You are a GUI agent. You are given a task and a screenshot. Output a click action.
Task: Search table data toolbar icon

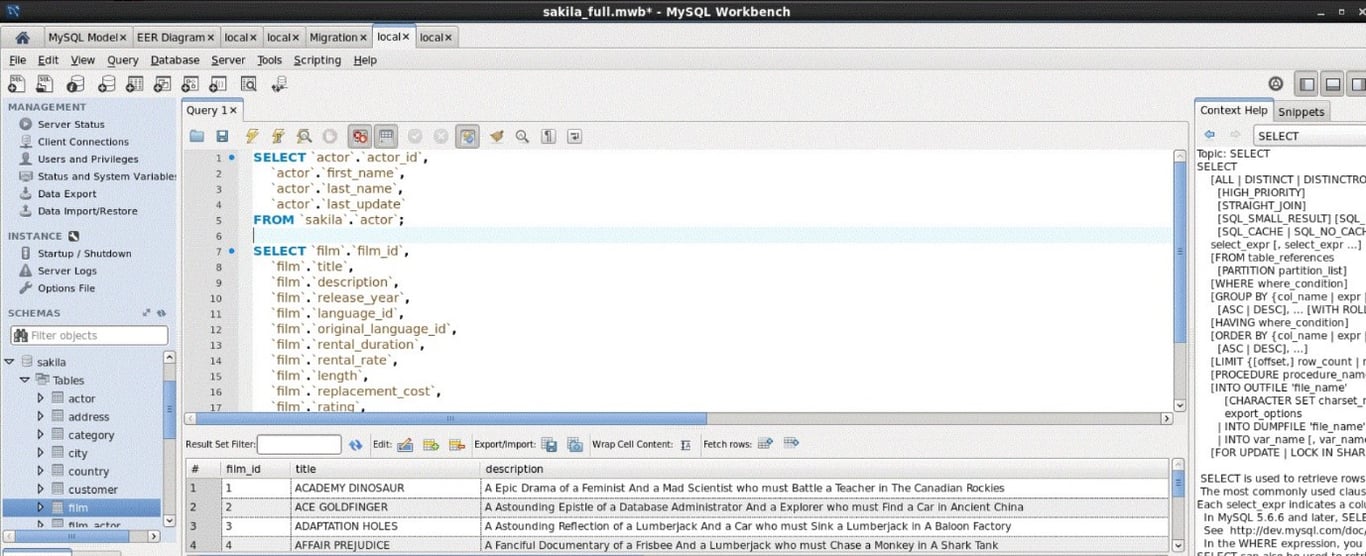[x=249, y=85]
